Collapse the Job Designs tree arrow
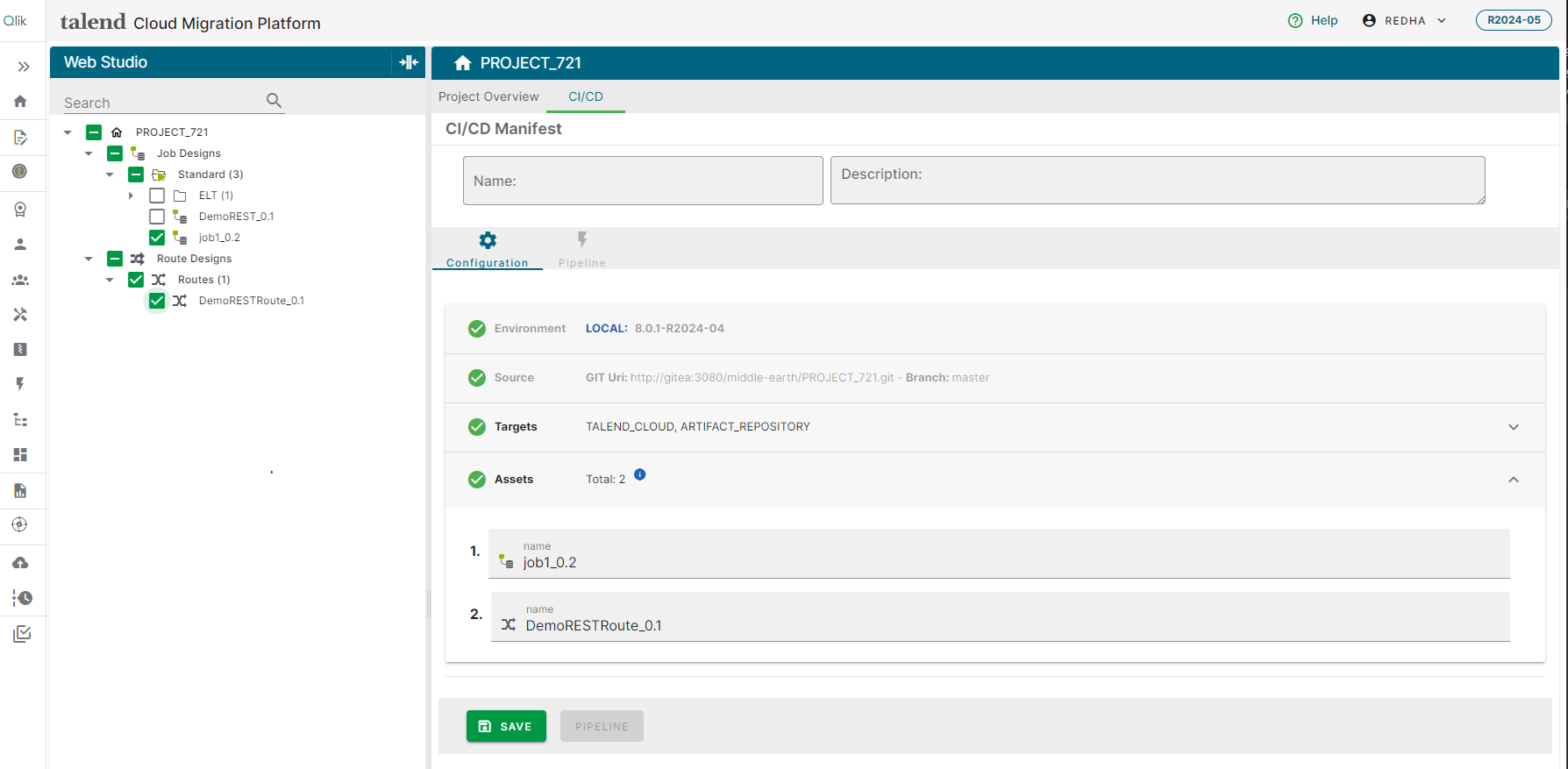 click(x=89, y=153)
